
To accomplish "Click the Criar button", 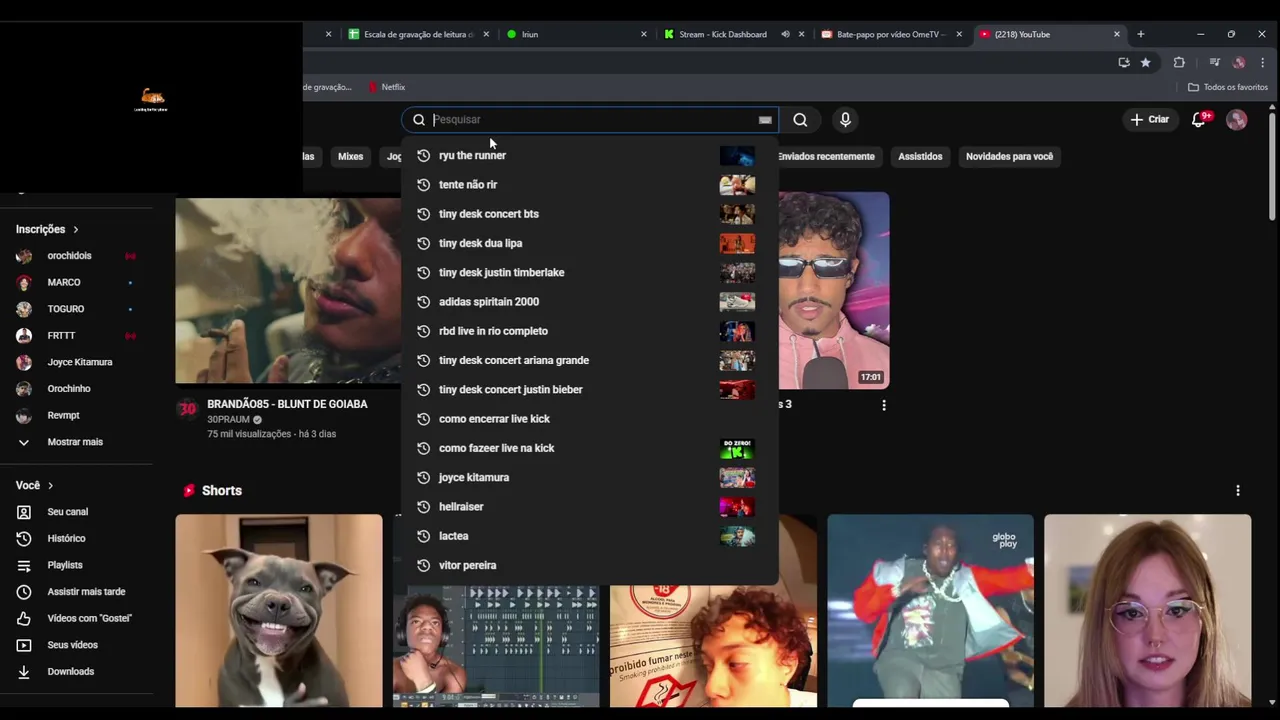I will click(x=1150, y=120).
